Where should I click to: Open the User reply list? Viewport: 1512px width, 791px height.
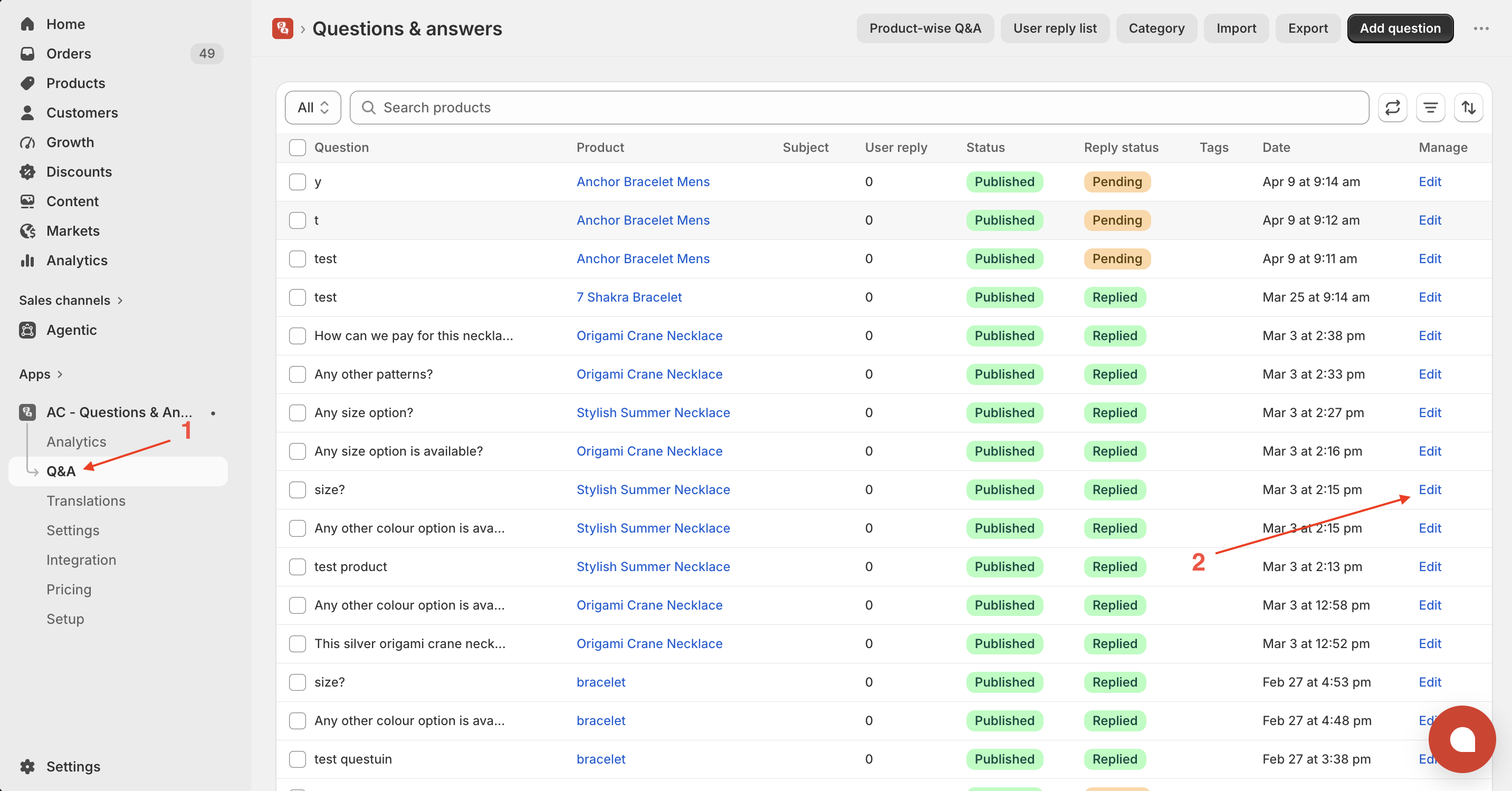click(x=1055, y=28)
